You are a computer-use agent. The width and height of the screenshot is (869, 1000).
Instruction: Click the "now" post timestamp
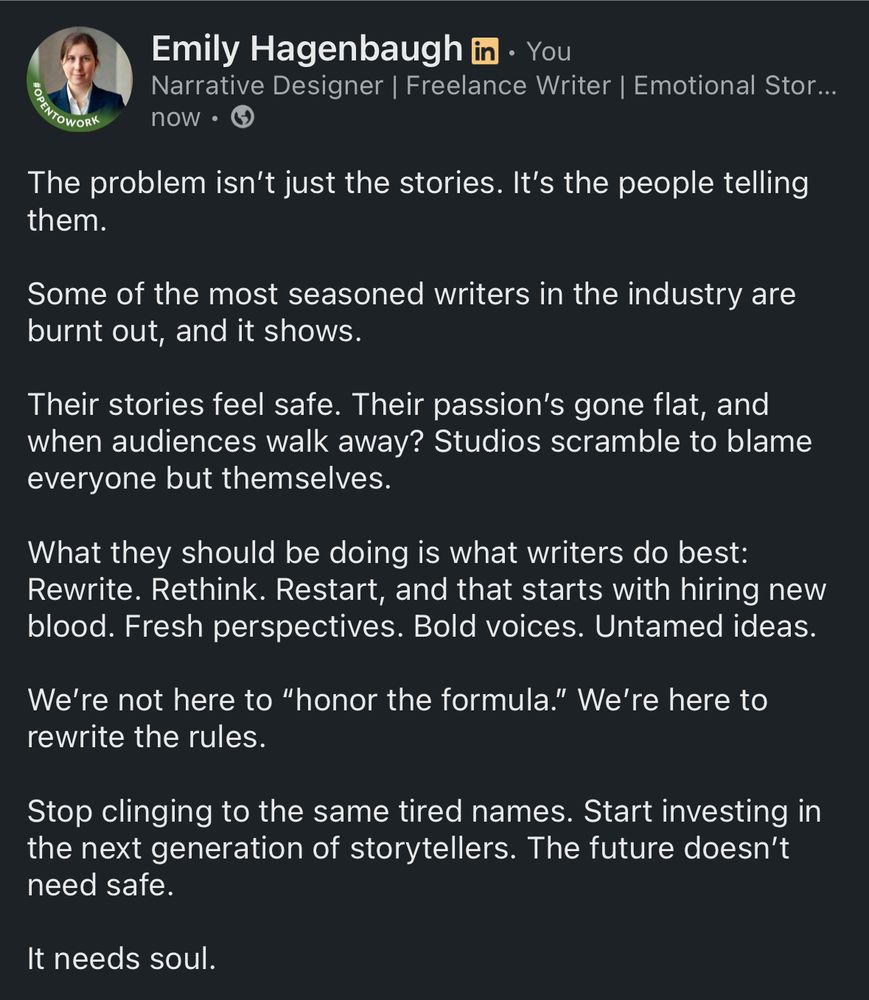pos(177,118)
